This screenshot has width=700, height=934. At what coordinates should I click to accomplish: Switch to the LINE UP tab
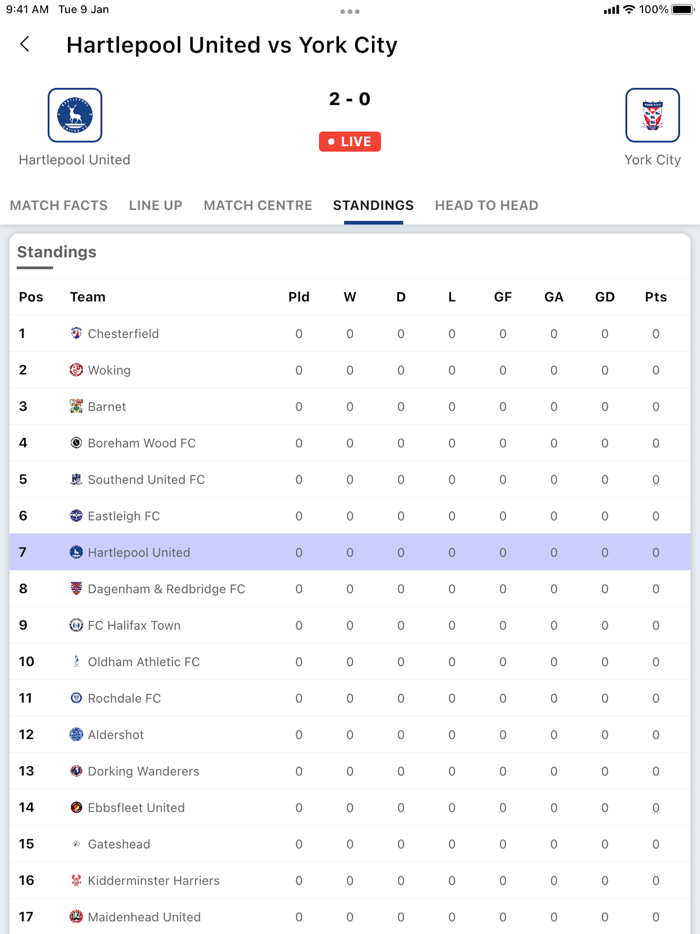click(x=155, y=205)
